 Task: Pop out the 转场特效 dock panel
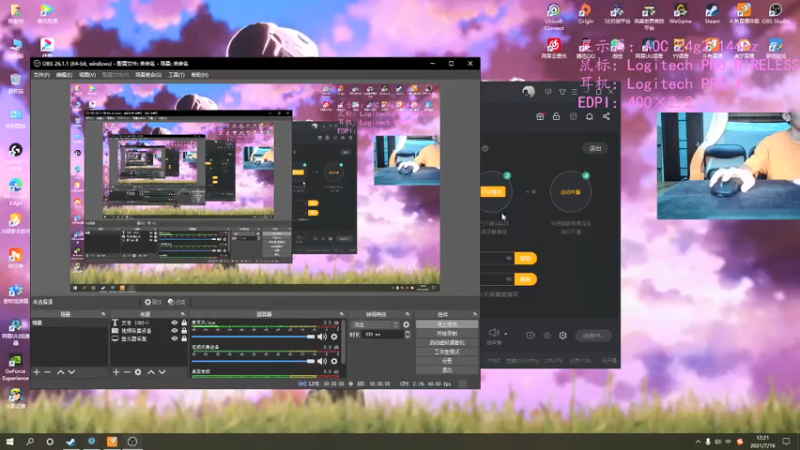[x=407, y=314]
